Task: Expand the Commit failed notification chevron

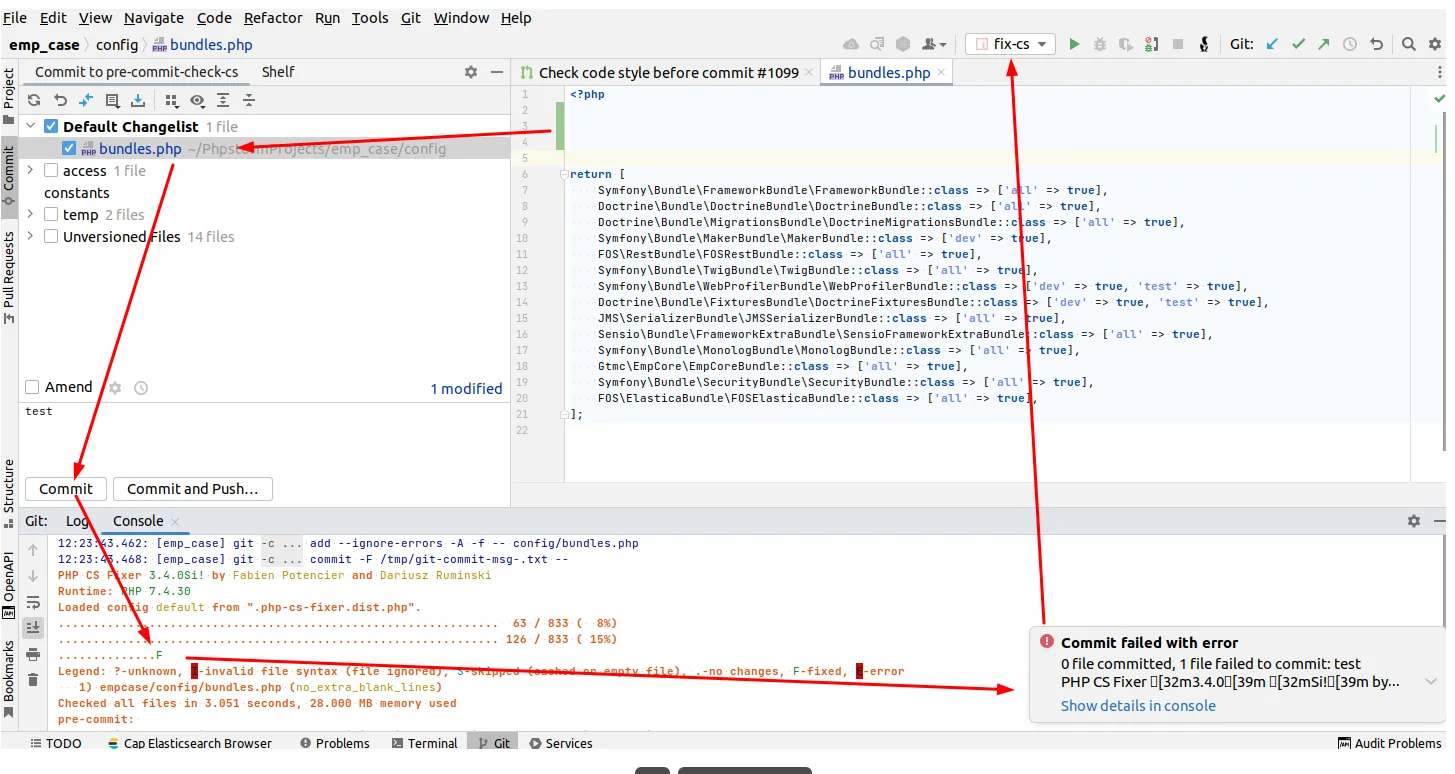Action: click(1431, 682)
